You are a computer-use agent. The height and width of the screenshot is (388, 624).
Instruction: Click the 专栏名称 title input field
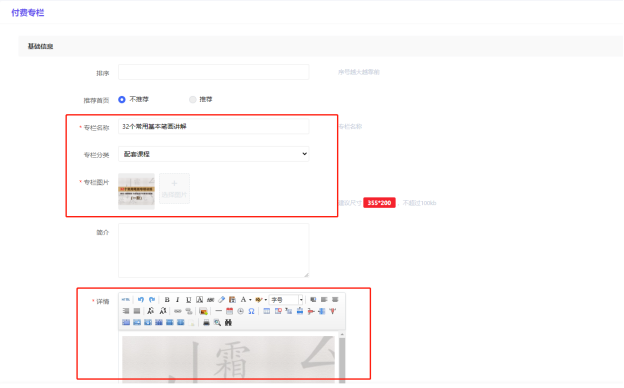[x=214, y=127]
